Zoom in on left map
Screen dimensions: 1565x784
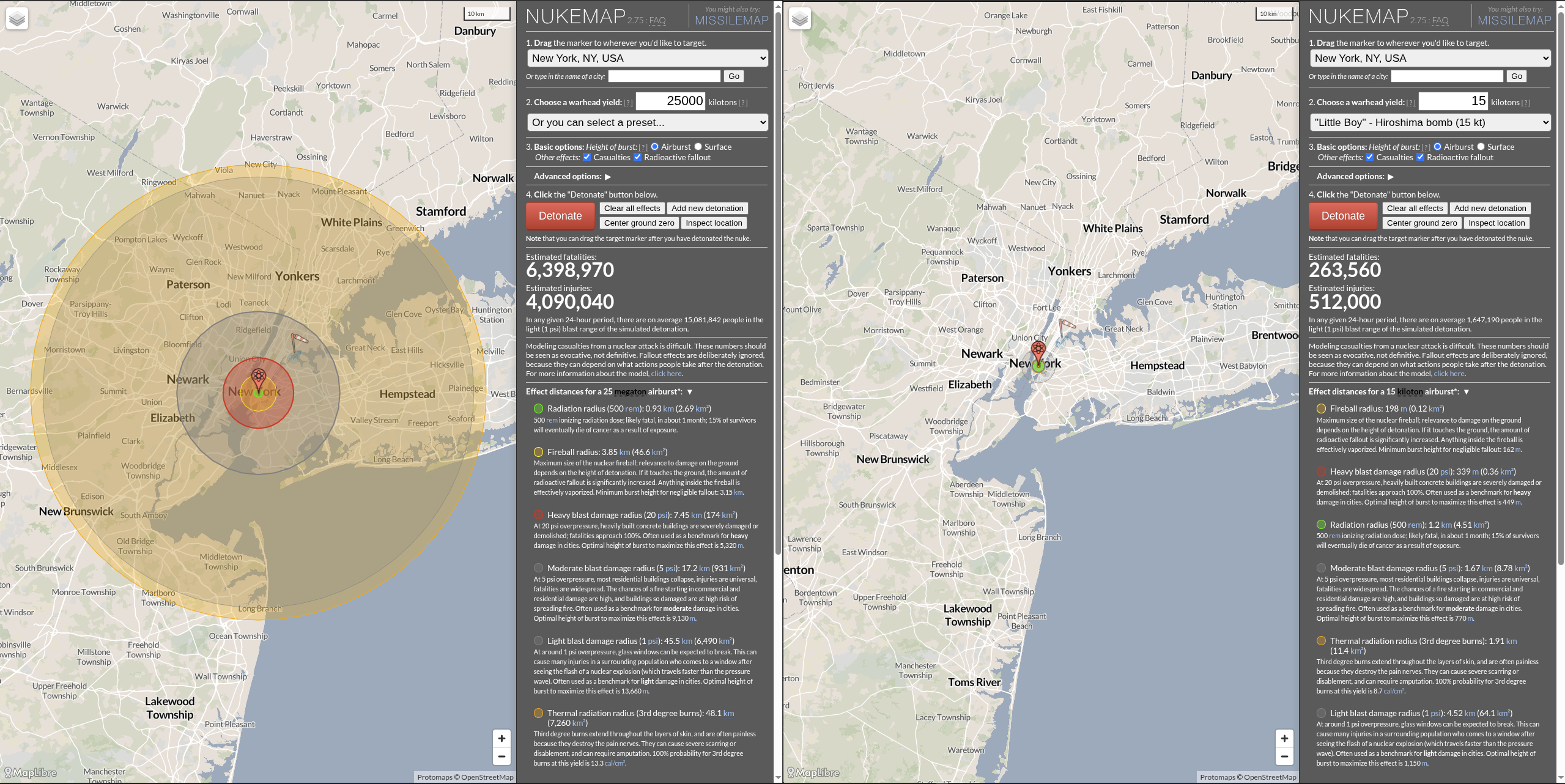coord(501,738)
